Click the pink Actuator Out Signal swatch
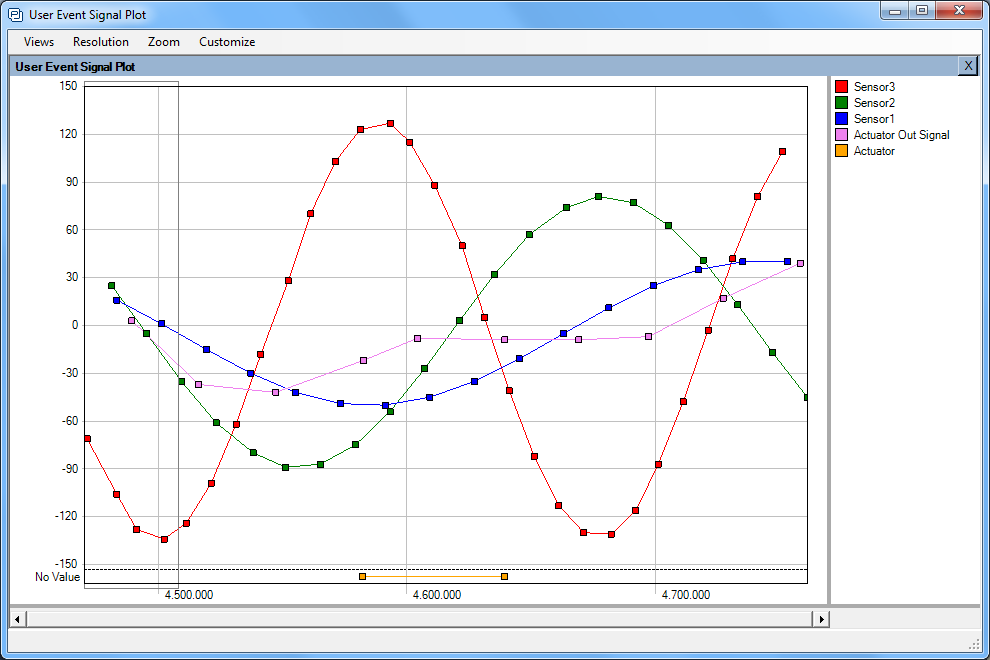 click(842, 135)
